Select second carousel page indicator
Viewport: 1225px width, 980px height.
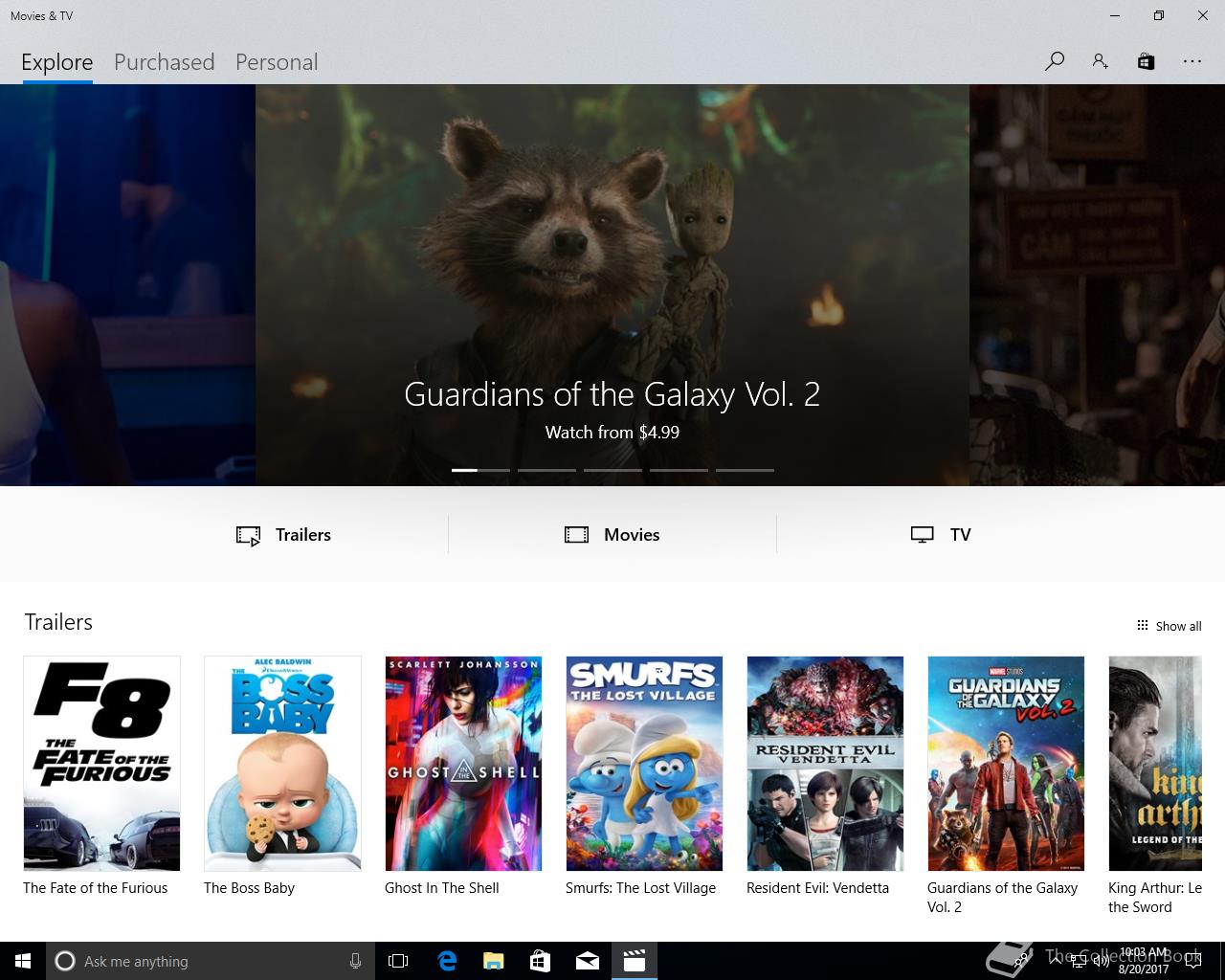tap(546, 470)
